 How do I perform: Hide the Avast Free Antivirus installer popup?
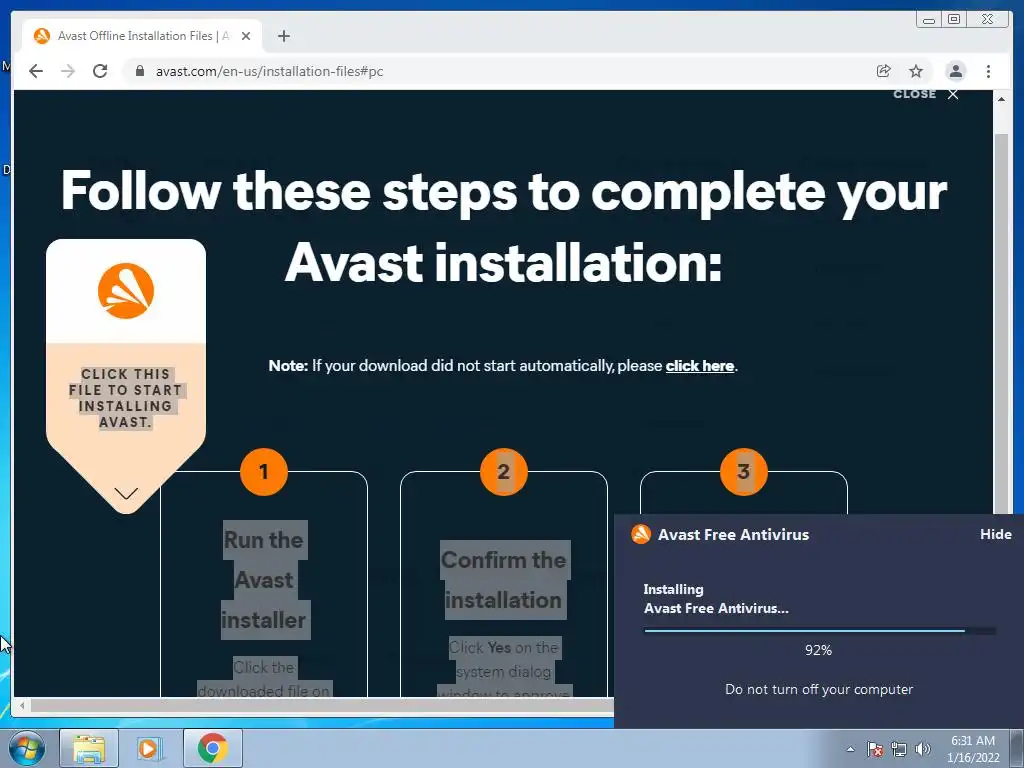click(995, 534)
